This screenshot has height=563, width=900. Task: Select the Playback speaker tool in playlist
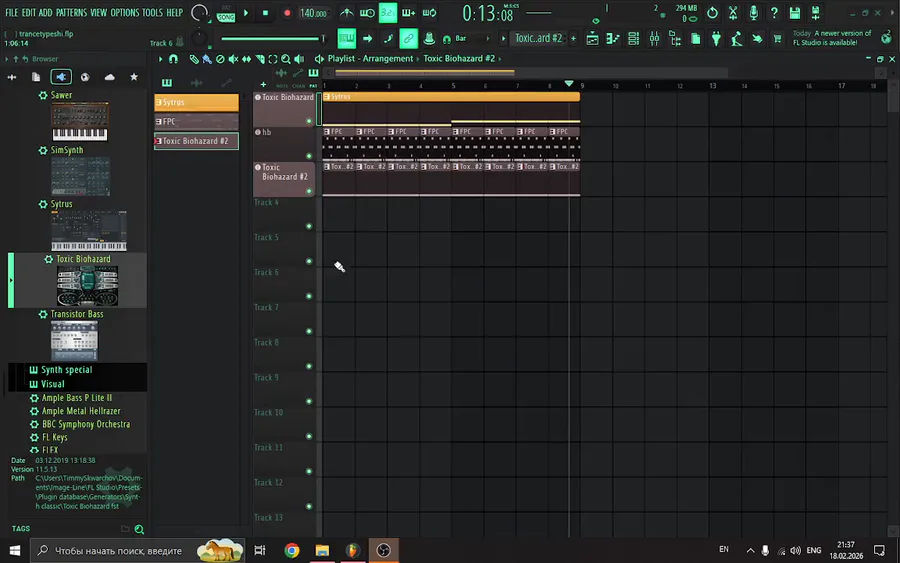click(x=299, y=59)
